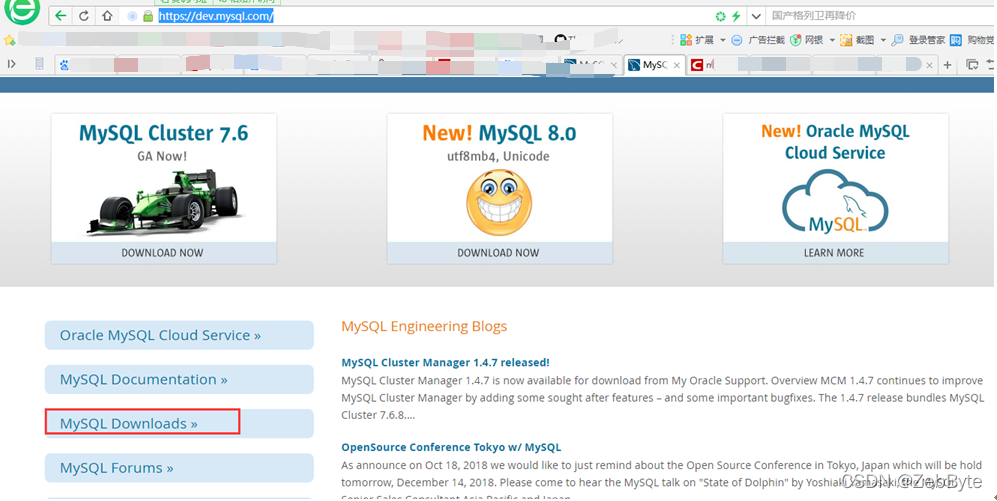Click the 截图 screenshot tool
This screenshot has height=501, width=997.
857,40
